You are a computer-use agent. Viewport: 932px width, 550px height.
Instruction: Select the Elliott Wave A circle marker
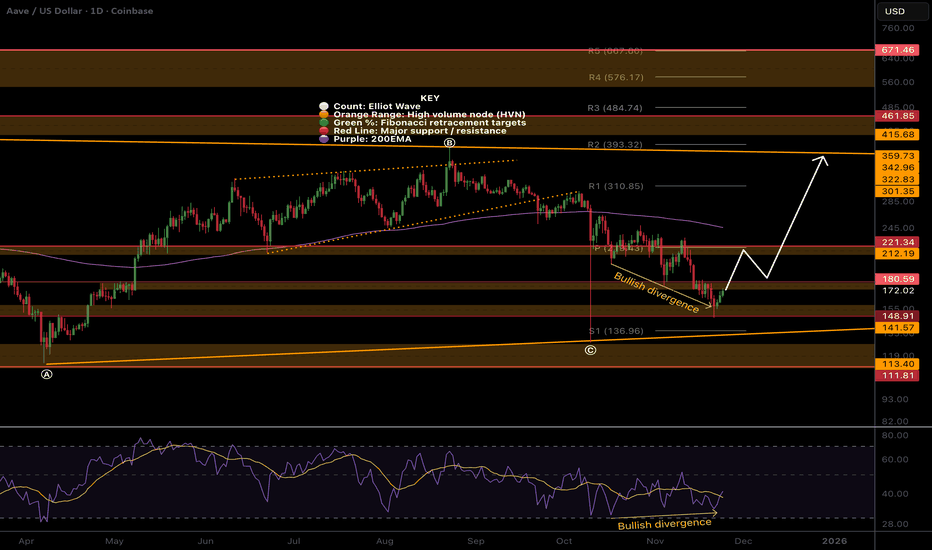[46, 374]
